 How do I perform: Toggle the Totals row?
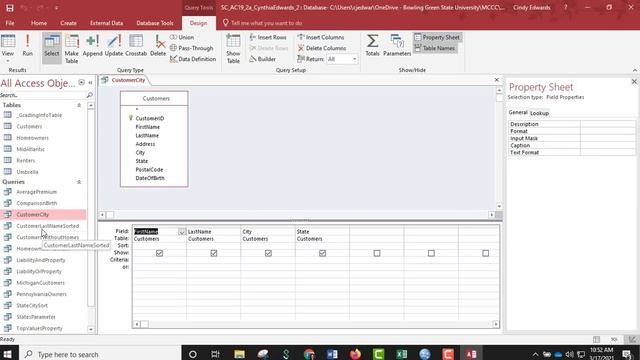coord(372,45)
